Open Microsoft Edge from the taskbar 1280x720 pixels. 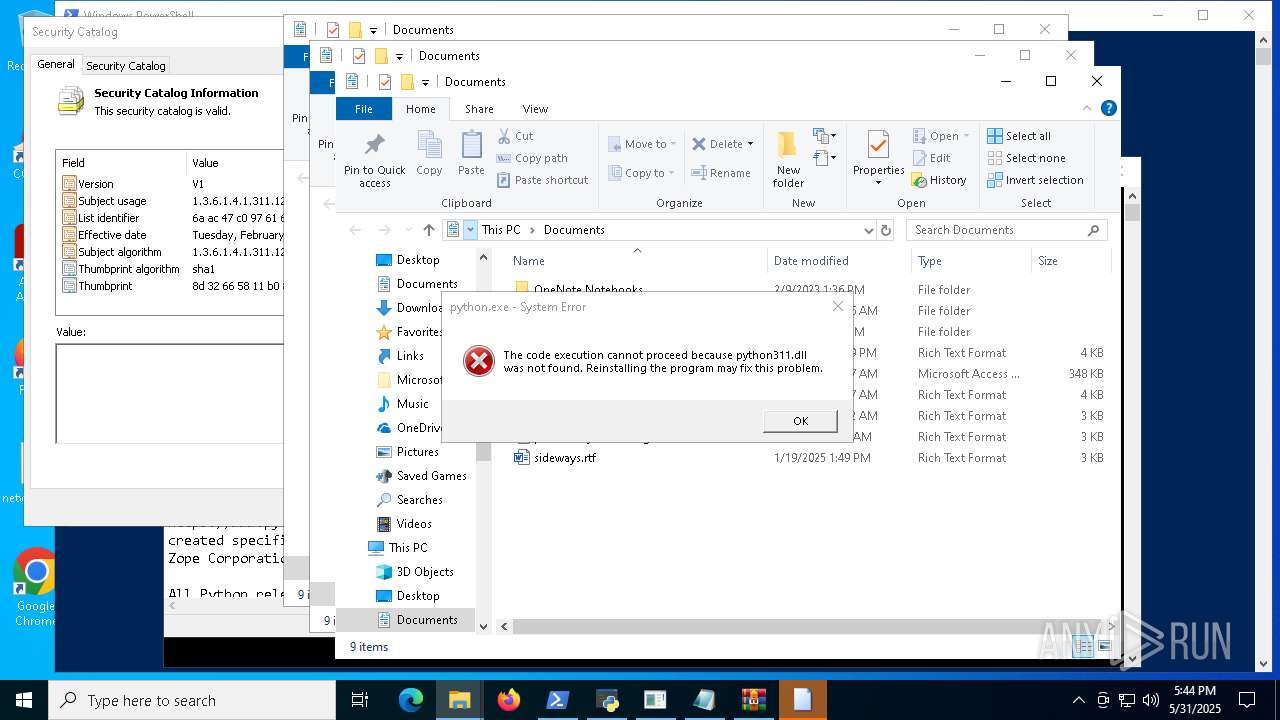click(x=411, y=700)
